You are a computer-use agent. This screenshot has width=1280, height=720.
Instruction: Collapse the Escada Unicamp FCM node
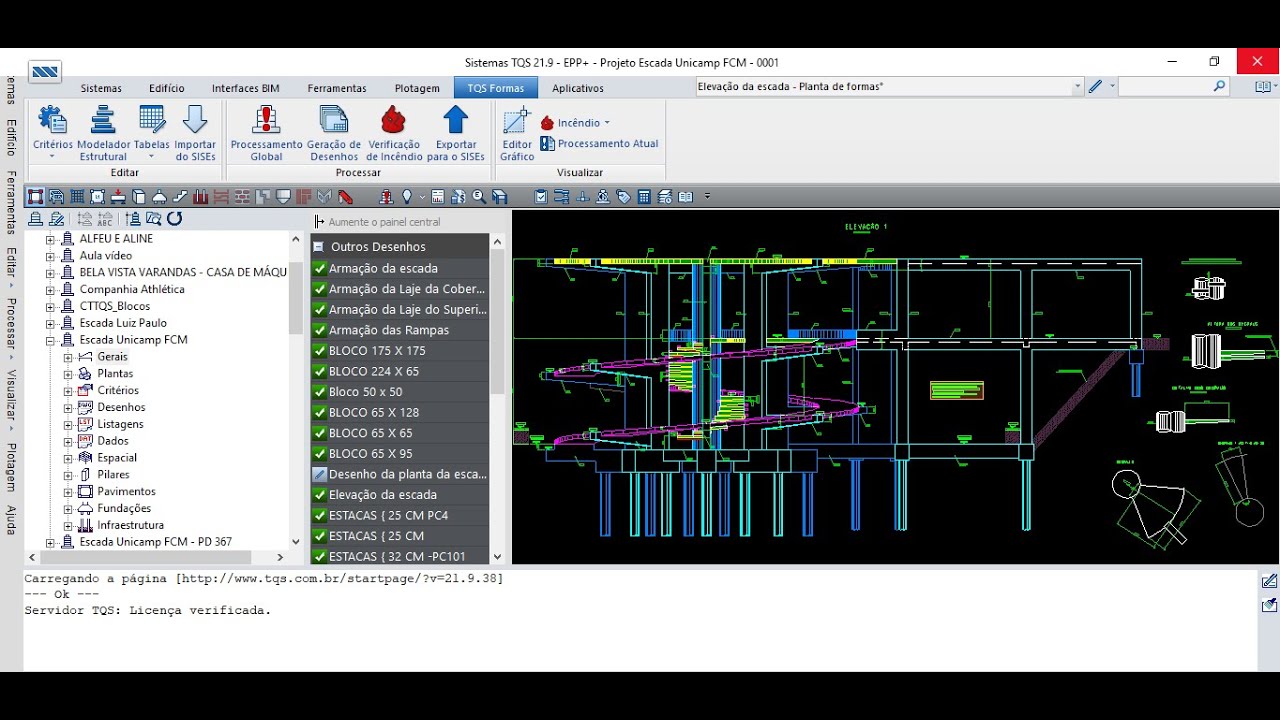50,340
